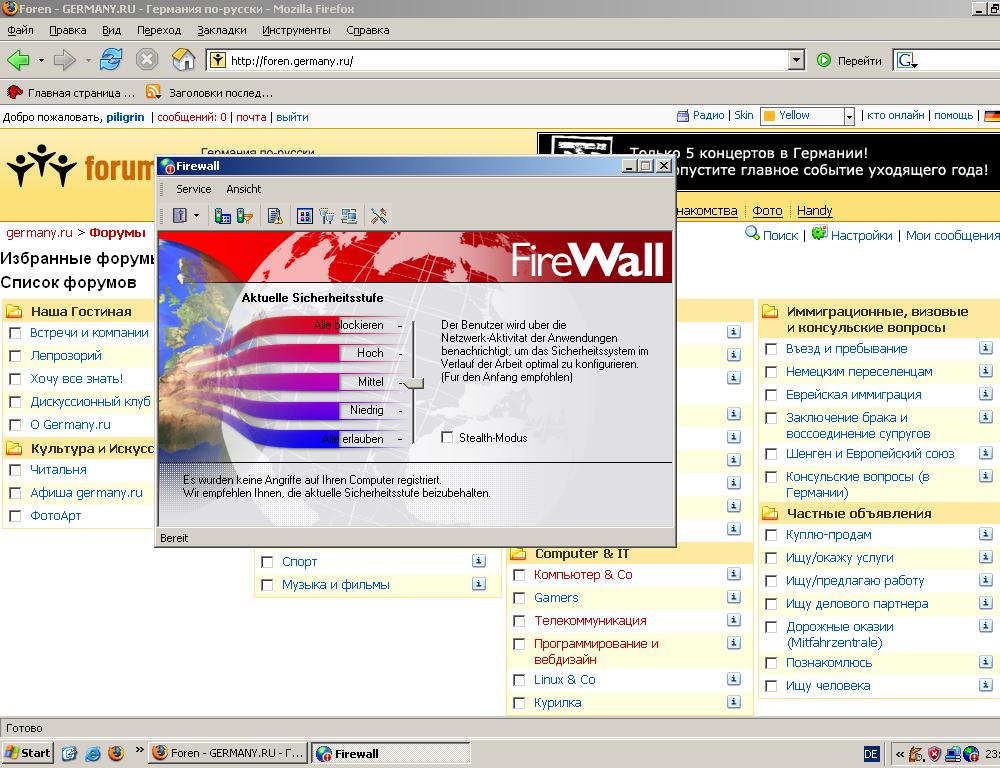Open the почта mail link
Image resolution: width=1000 pixels, height=768 pixels.
(x=251, y=117)
